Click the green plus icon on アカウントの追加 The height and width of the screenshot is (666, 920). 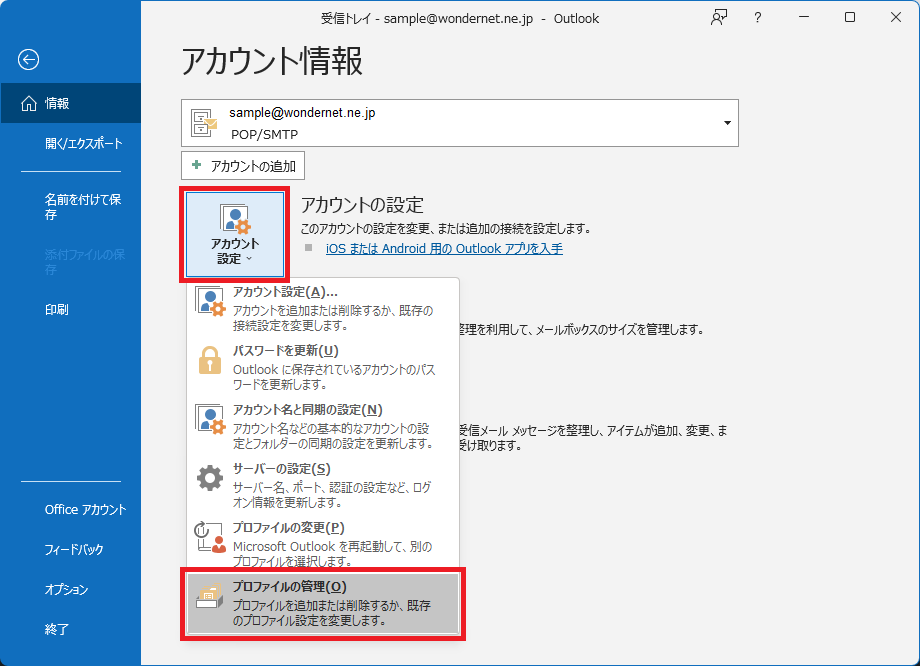(197, 165)
